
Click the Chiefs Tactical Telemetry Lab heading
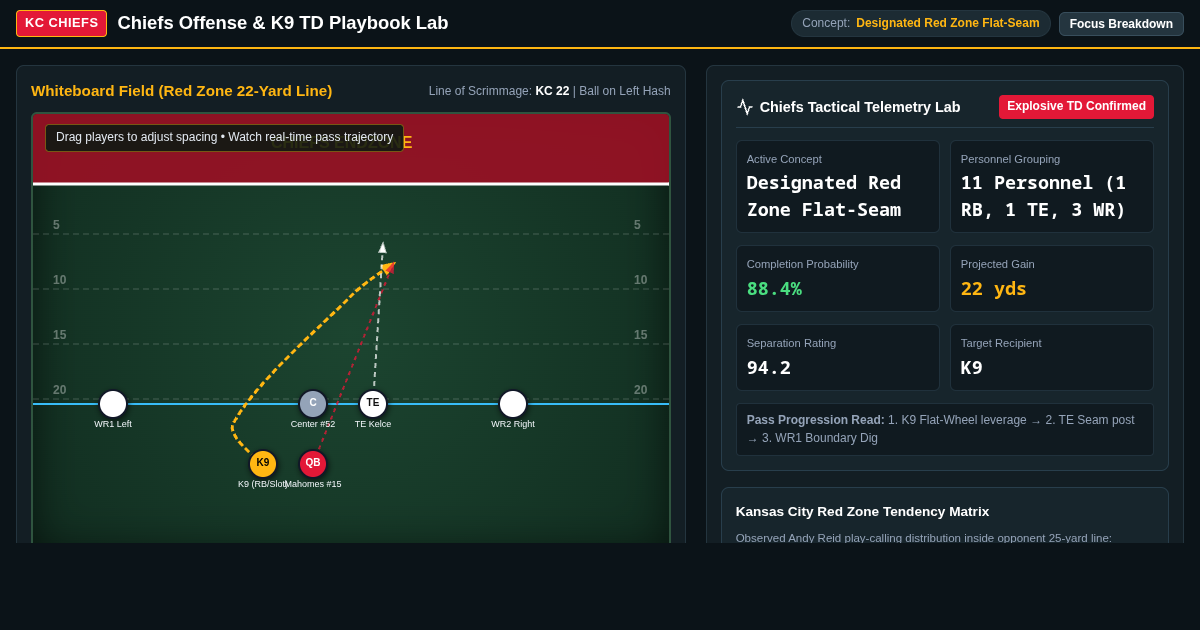pos(860,107)
